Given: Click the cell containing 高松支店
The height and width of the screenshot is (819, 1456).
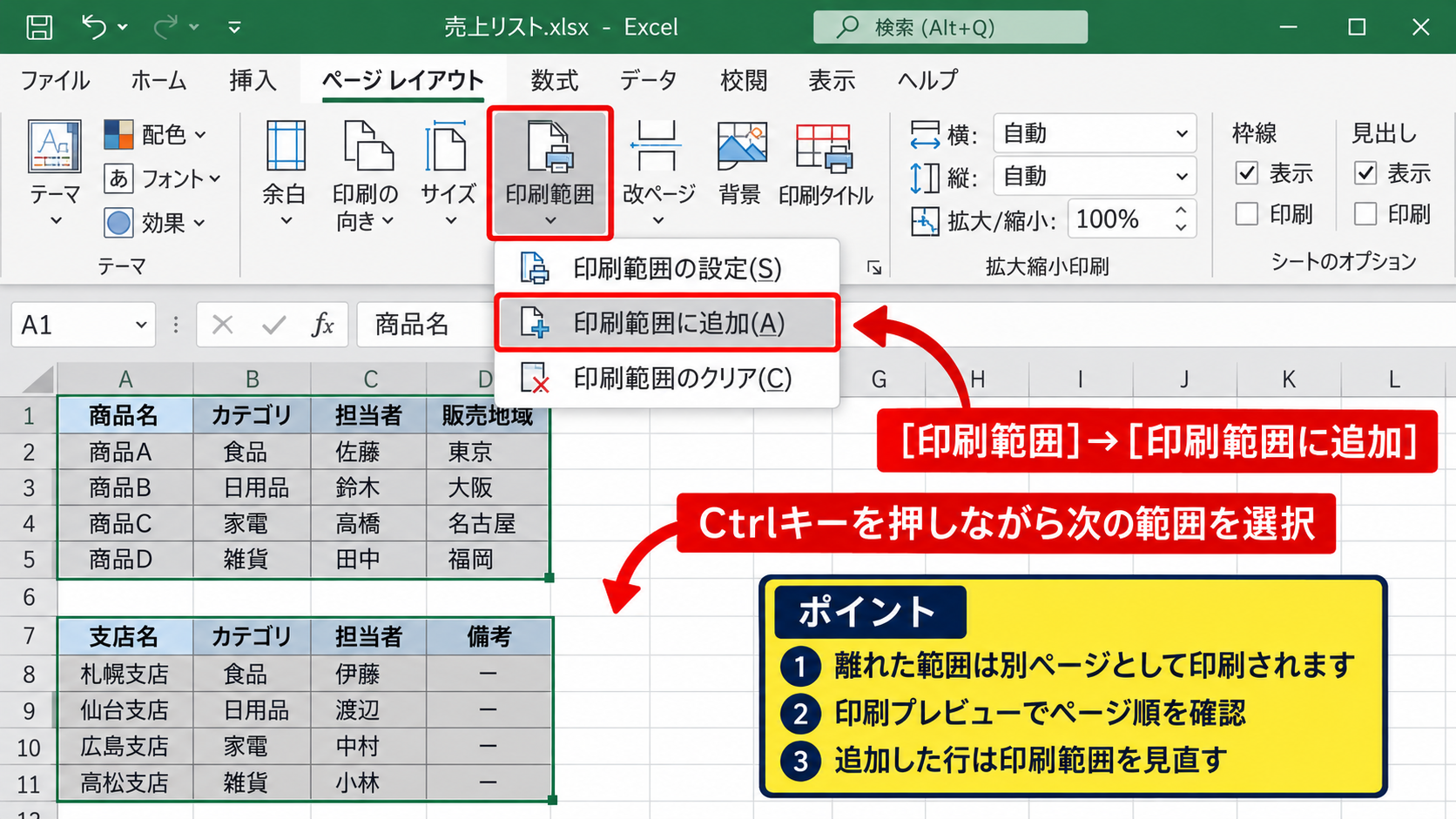Looking at the screenshot, I should (x=125, y=782).
